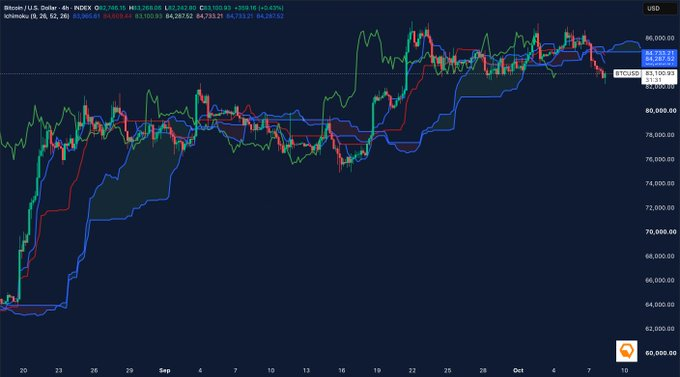Click date 22 on the time axis

pyautogui.click(x=412, y=370)
